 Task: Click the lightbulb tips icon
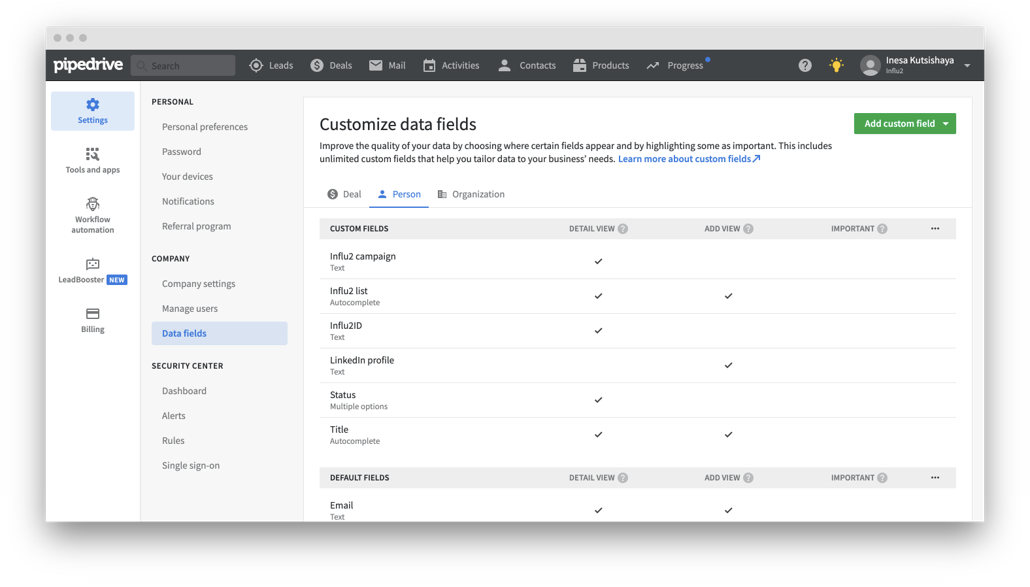point(836,66)
